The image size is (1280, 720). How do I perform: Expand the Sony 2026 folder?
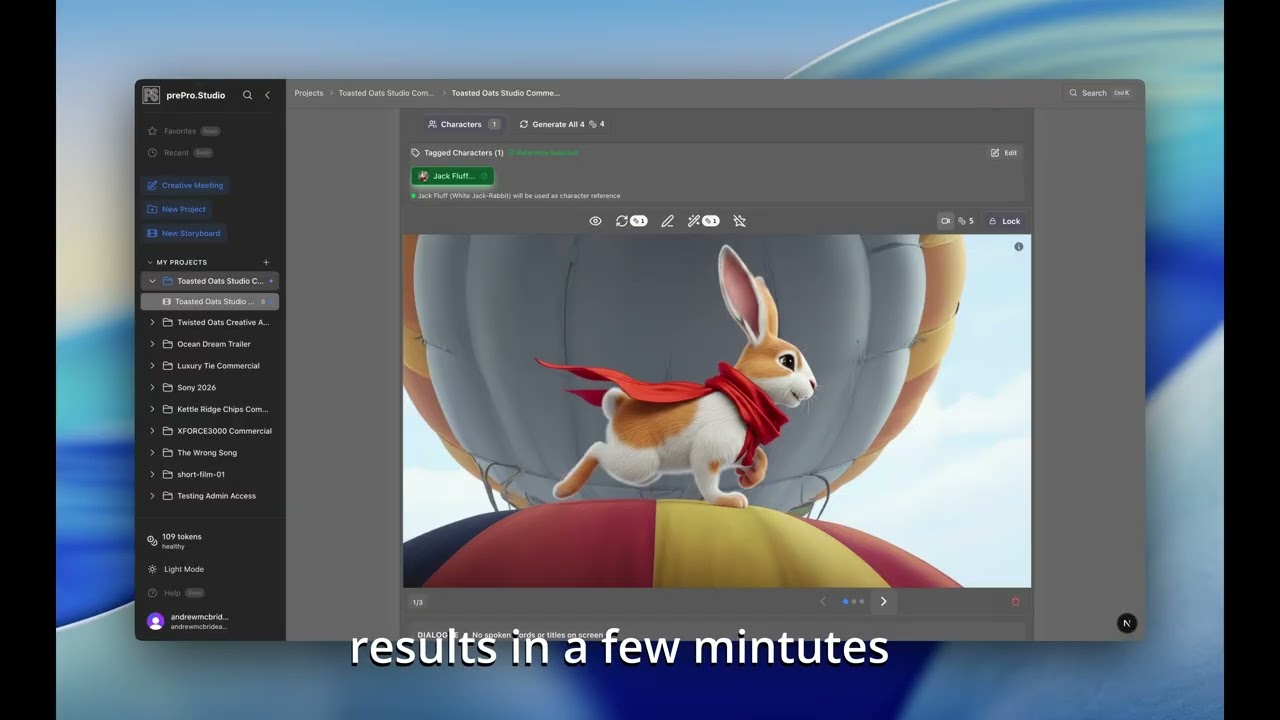152,387
